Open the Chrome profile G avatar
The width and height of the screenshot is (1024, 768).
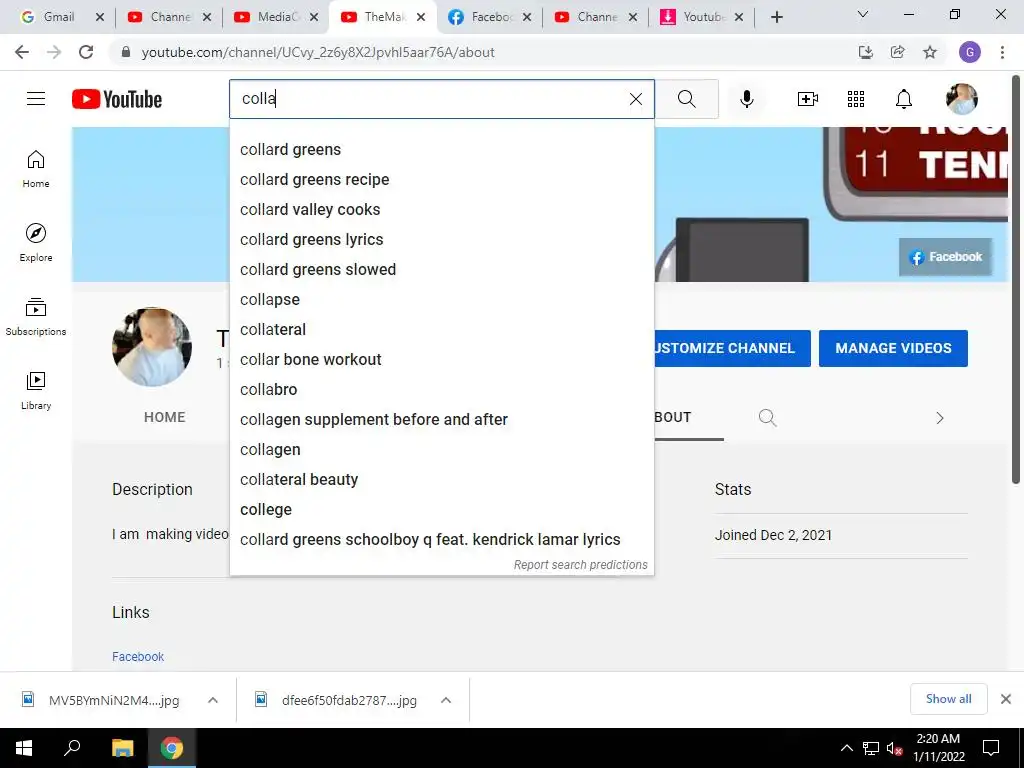[x=969, y=52]
